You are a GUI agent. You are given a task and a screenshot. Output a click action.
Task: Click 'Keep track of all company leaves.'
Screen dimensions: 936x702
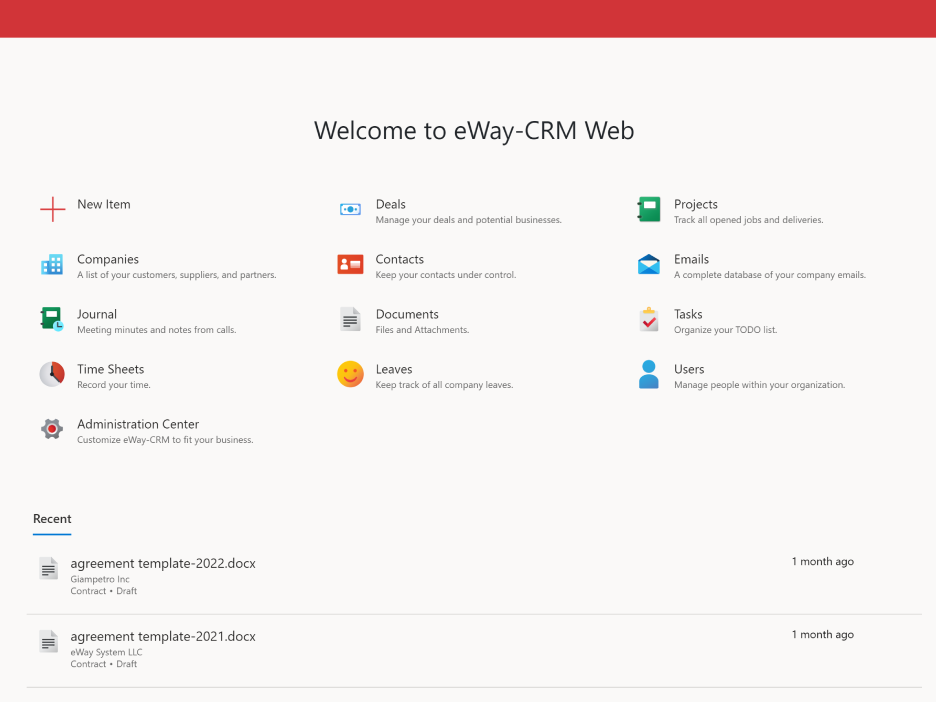click(444, 384)
